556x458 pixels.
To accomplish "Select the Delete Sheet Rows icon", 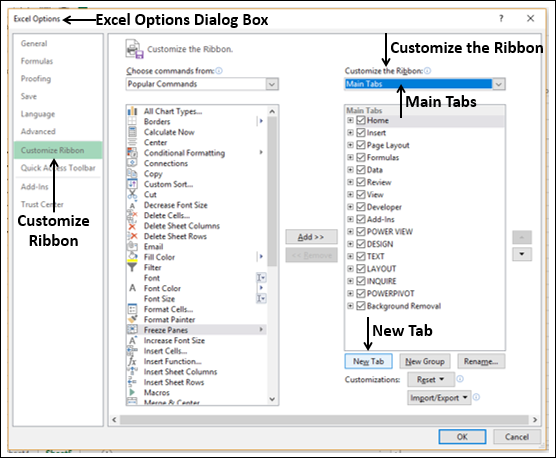I will coord(132,236).
